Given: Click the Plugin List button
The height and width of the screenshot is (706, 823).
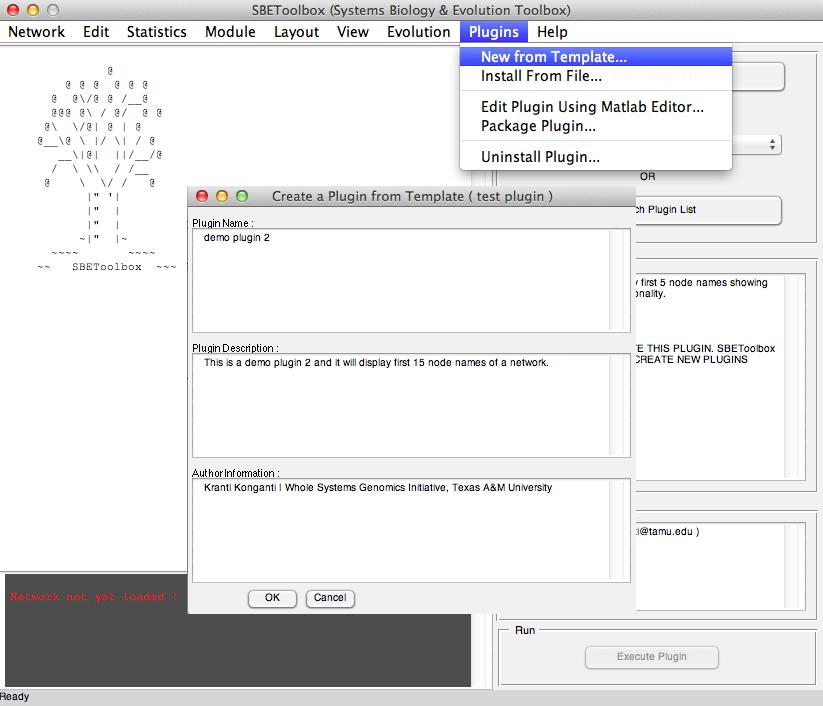Looking at the screenshot, I should (x=708, y=210).
